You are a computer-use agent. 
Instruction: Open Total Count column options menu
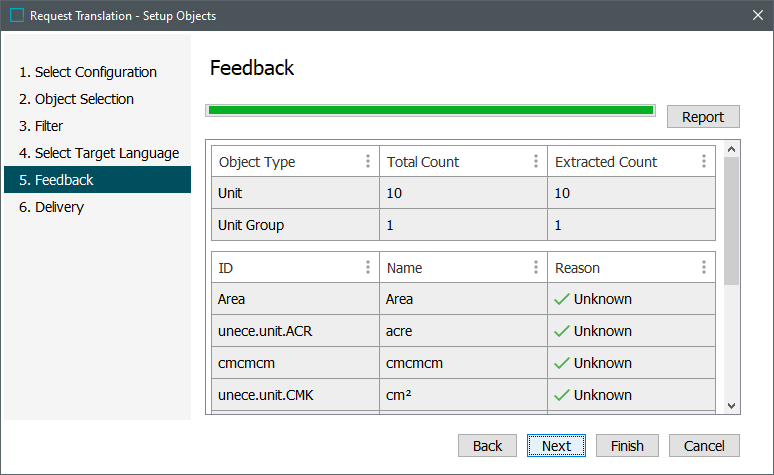coord(535,162)
